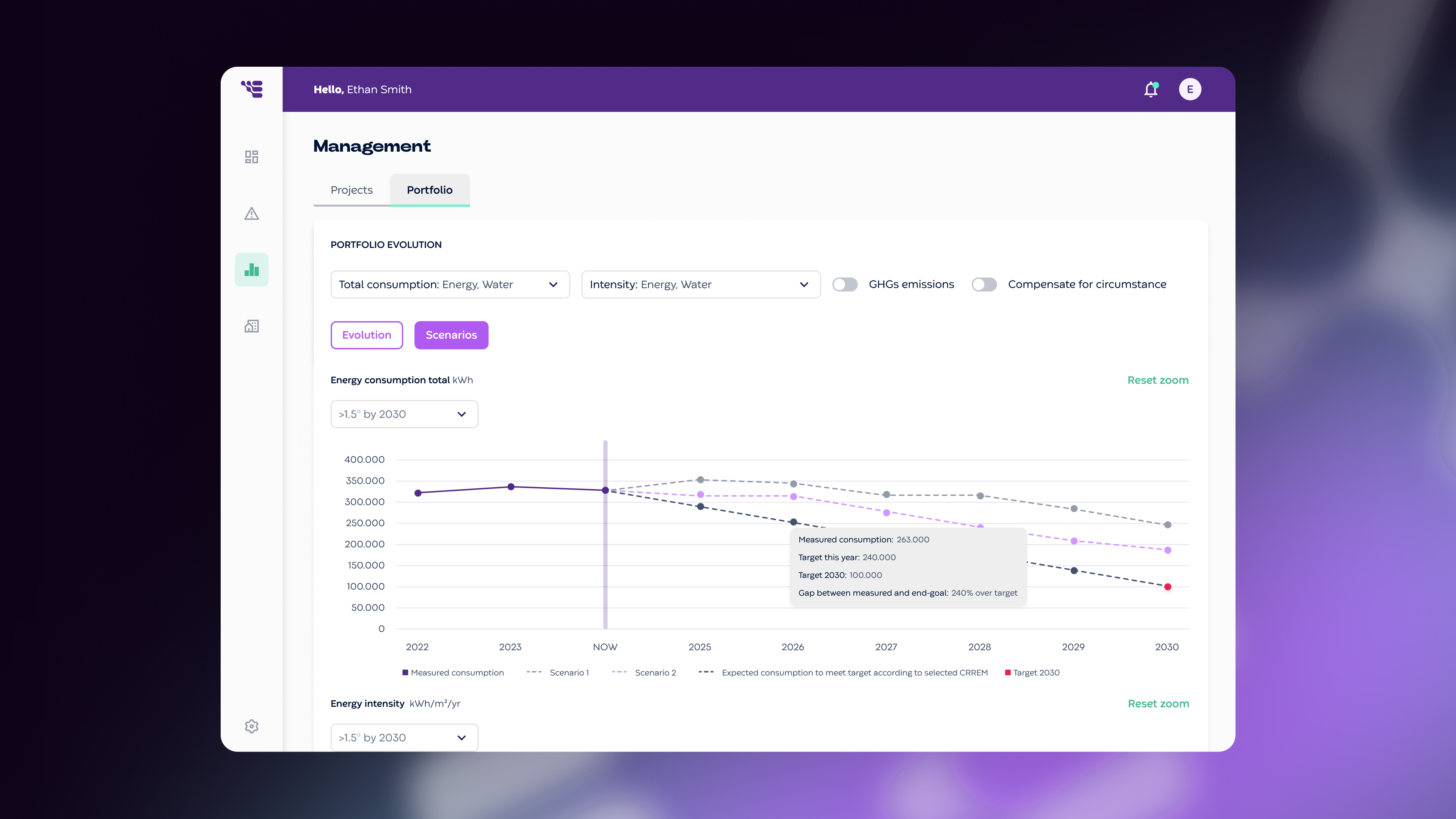Image resolution: width=1456 pixels, height=819 pixels.
Task: Open the Total consumption Energy, Water dropdown
Action: click(x=450, y=284)
